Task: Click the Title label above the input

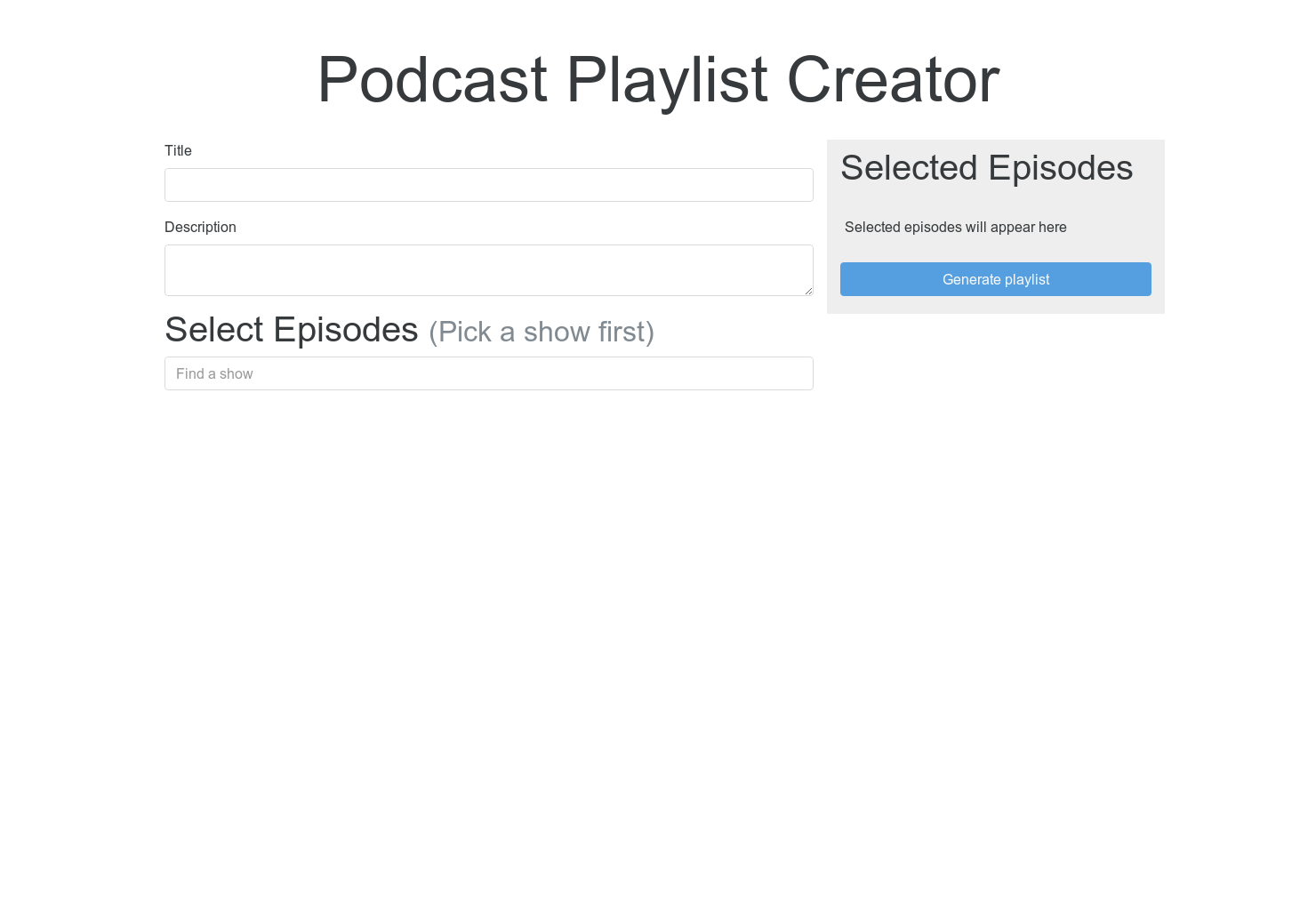Action: coord(178,150)
